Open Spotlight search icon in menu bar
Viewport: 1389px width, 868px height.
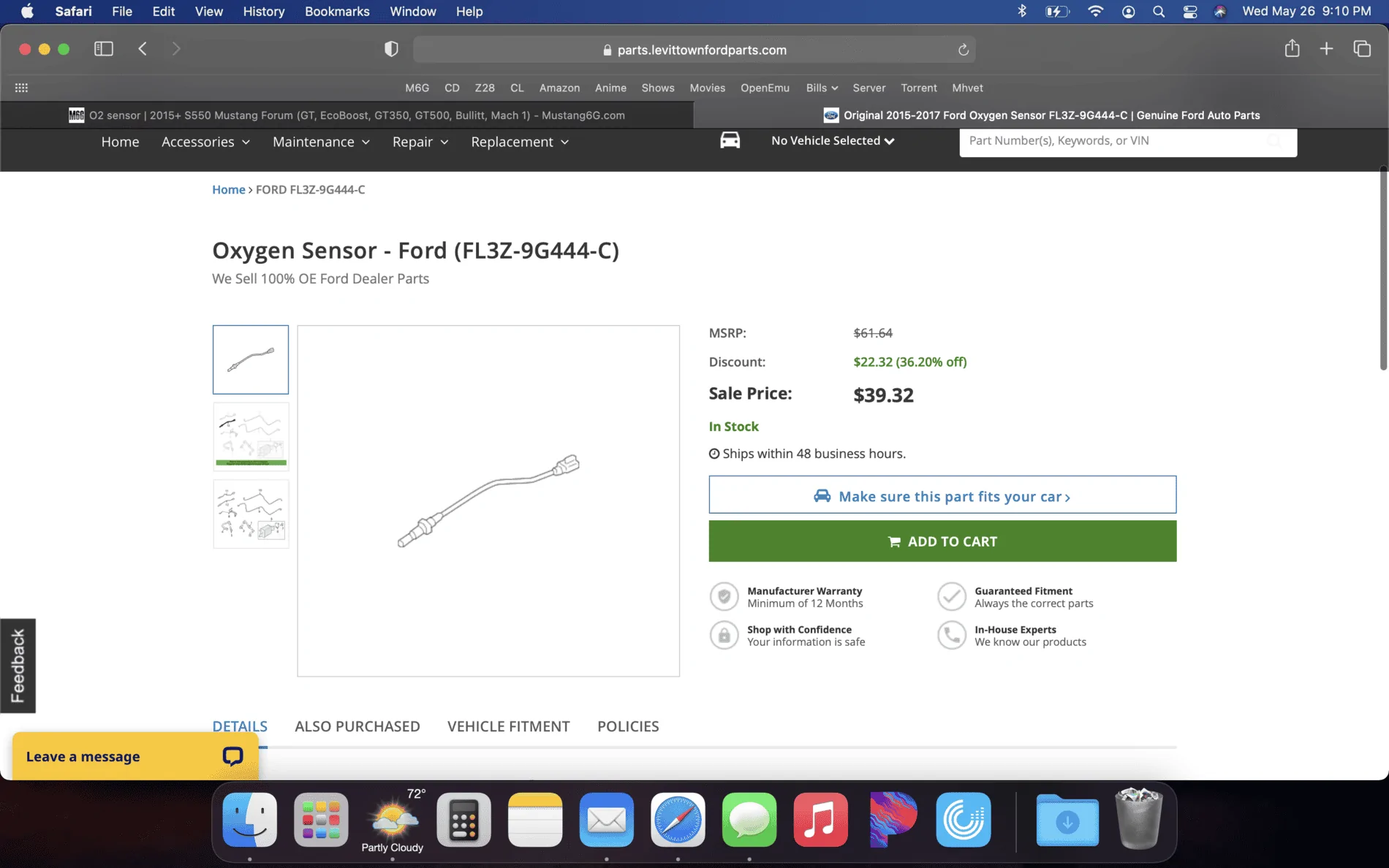[1159, 12]
